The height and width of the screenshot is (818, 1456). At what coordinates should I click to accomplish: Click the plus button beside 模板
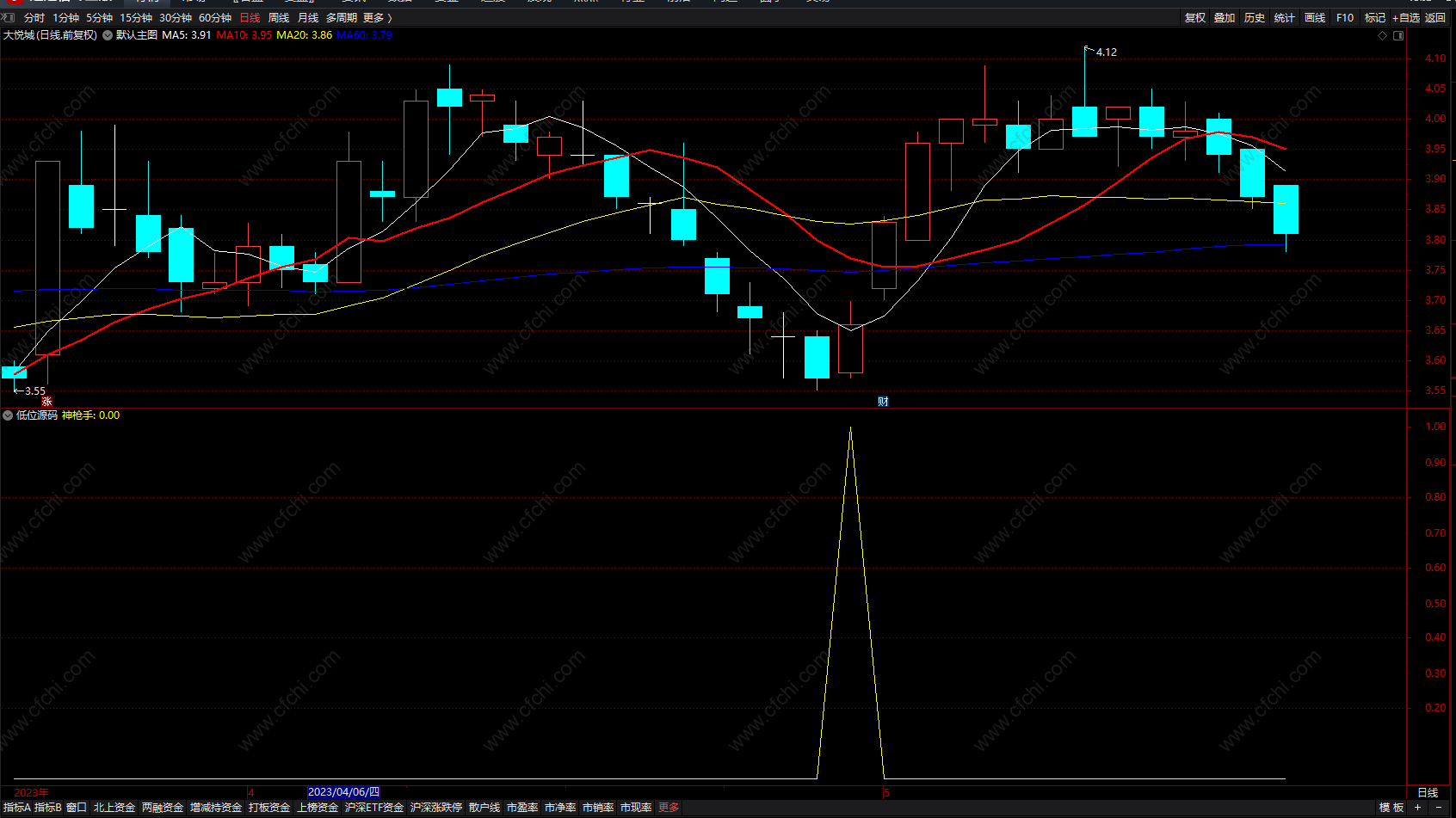click(1417, 807)
